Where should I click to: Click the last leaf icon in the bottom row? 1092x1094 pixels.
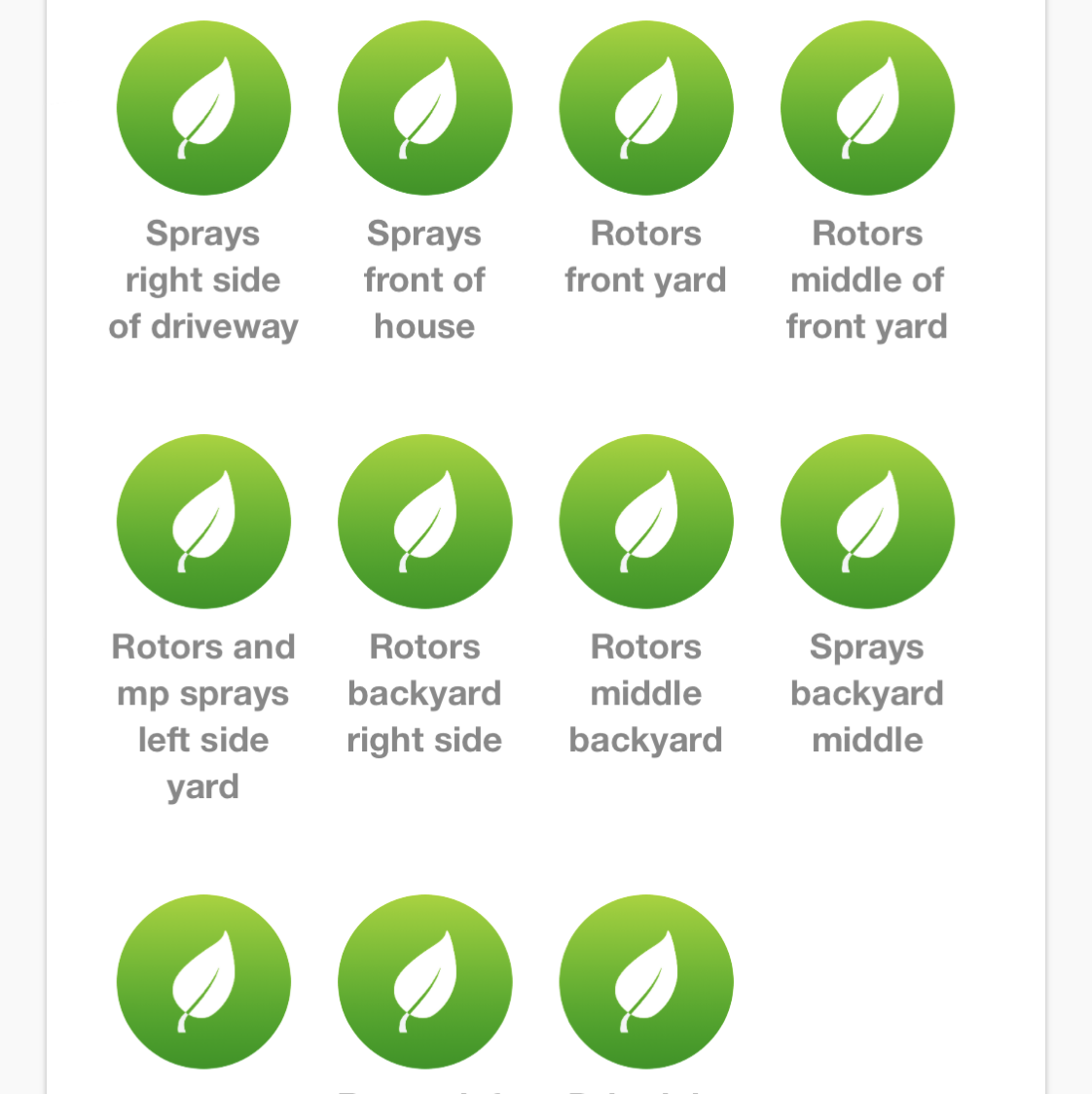[x=646, y=981]
